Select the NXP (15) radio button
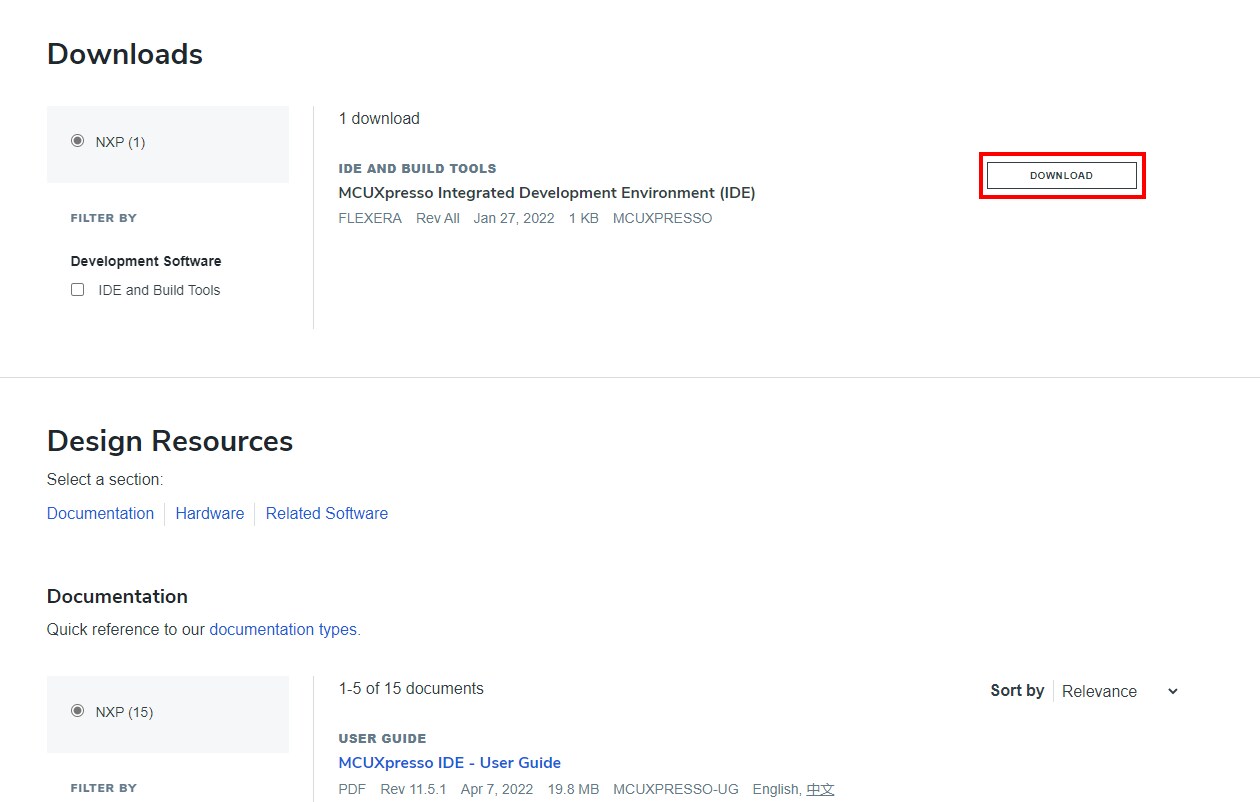Screen dimensions: 1260x802 77,711
